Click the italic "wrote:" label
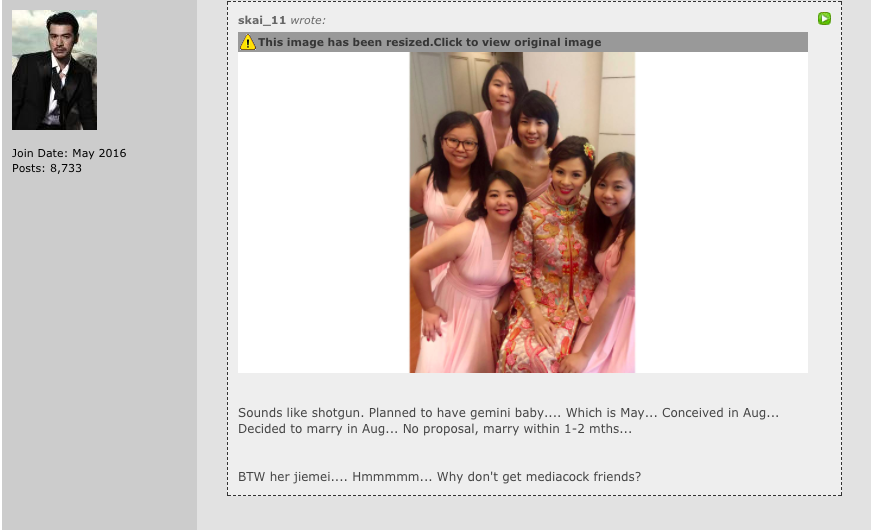 pos(308,20)
